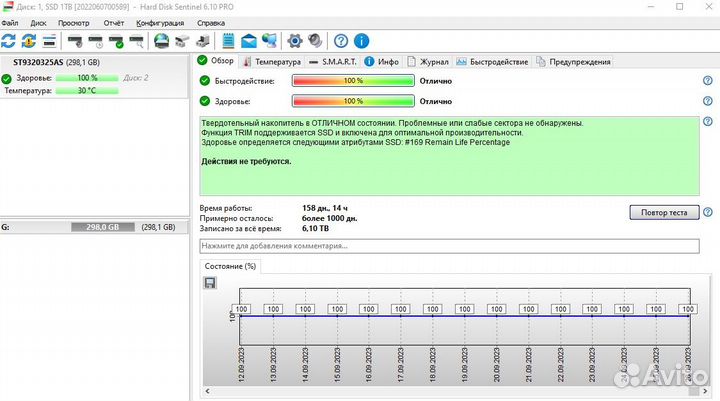Click help icon beside Повтор теста button
The width and height of the screenshot is (720, 401).
click(x=708, y=212)
